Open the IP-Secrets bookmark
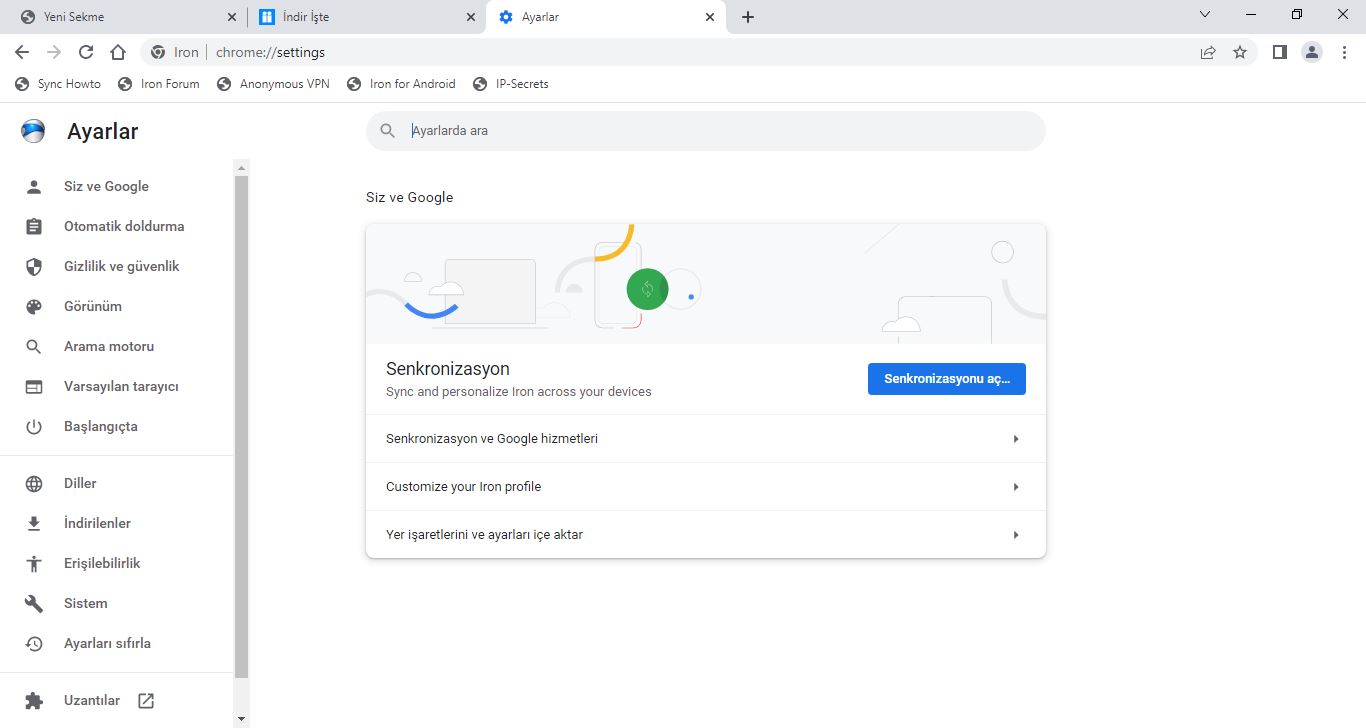1366x728 pixels. click(511, 84)
